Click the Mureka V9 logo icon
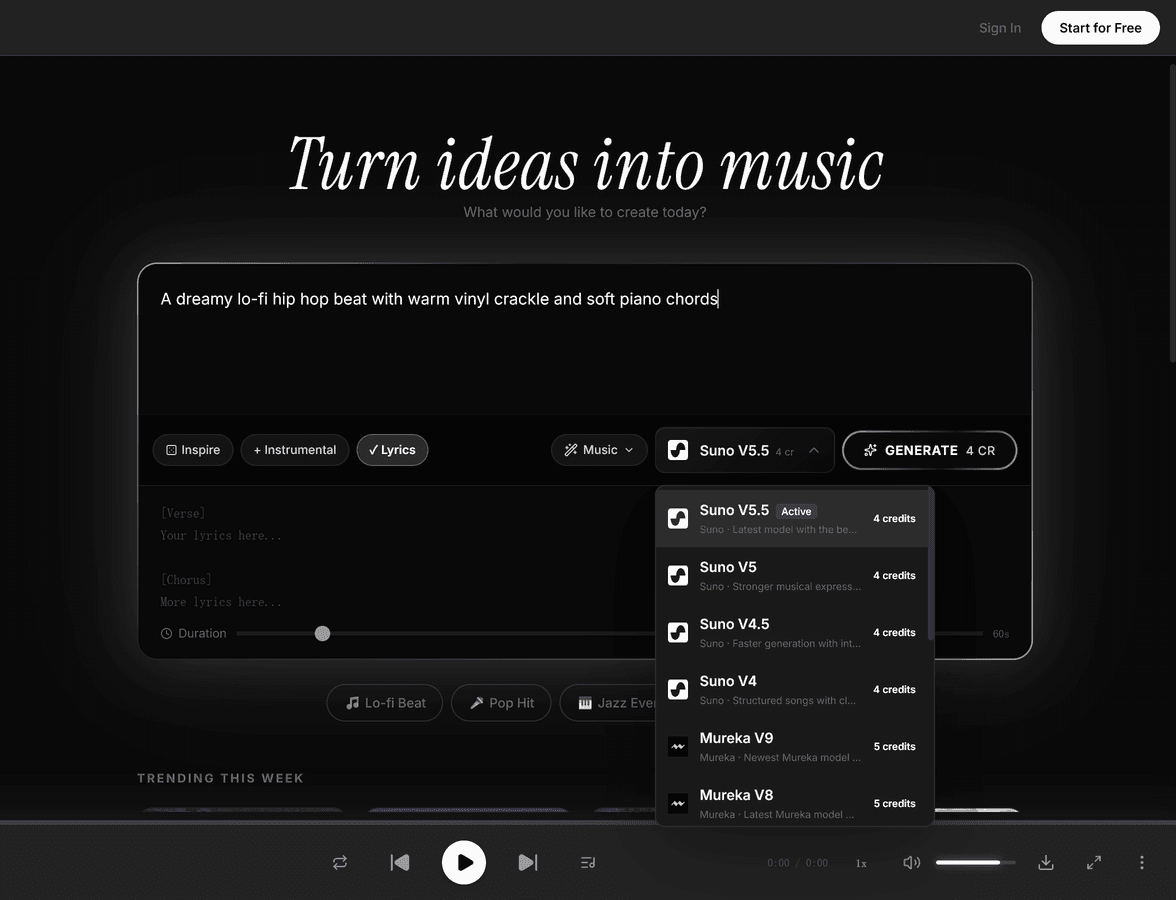The image size is (1176, 900). coord(678,746)
